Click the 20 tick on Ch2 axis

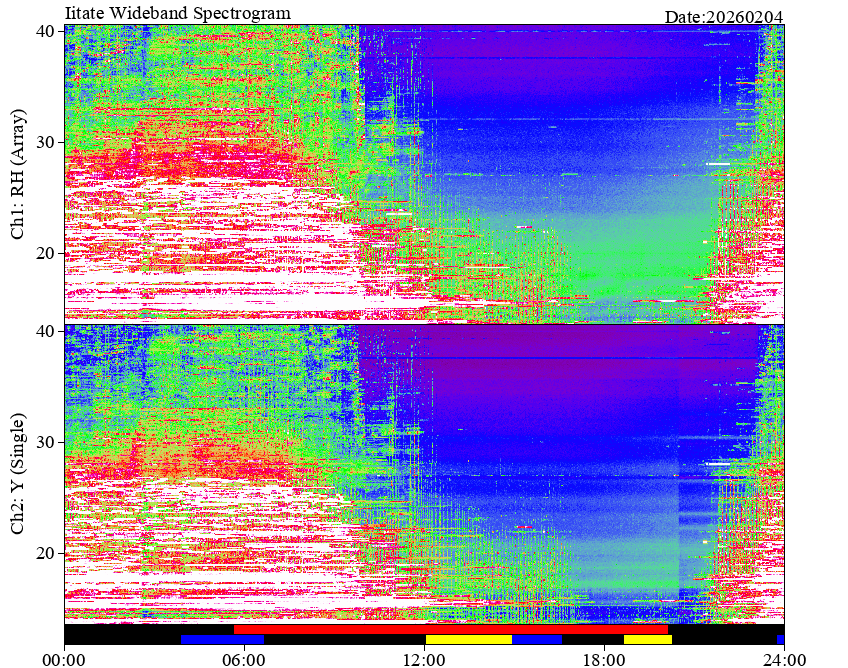45,553
